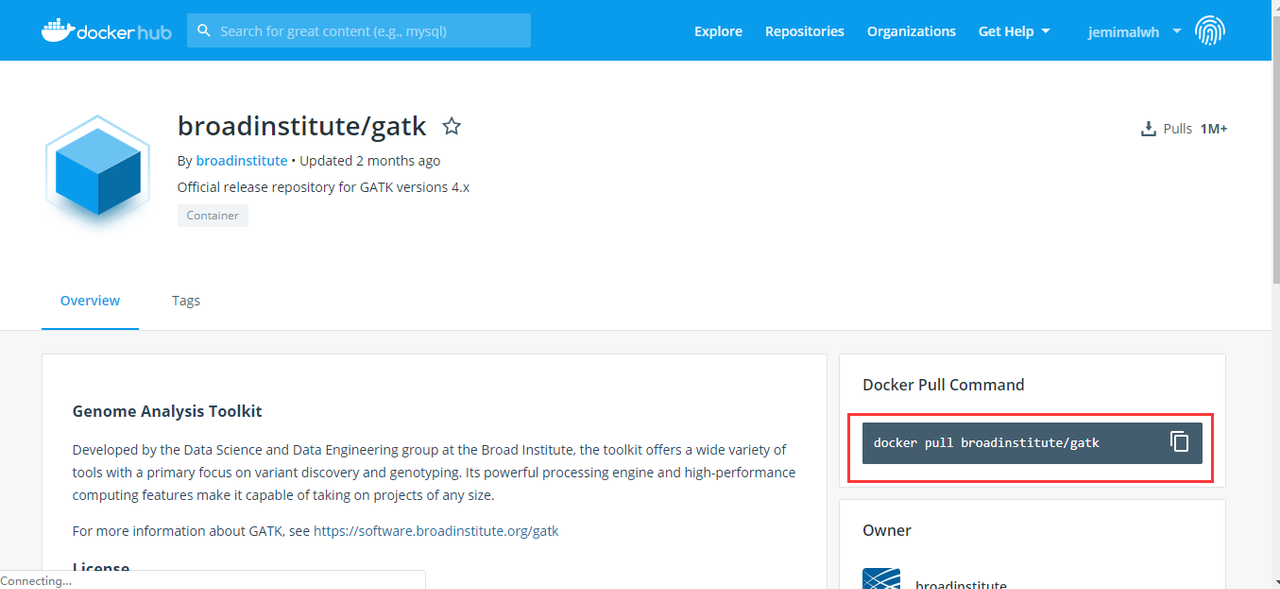
Task: Open the jemimalwh account dropdown
Action: (1135, 31)
